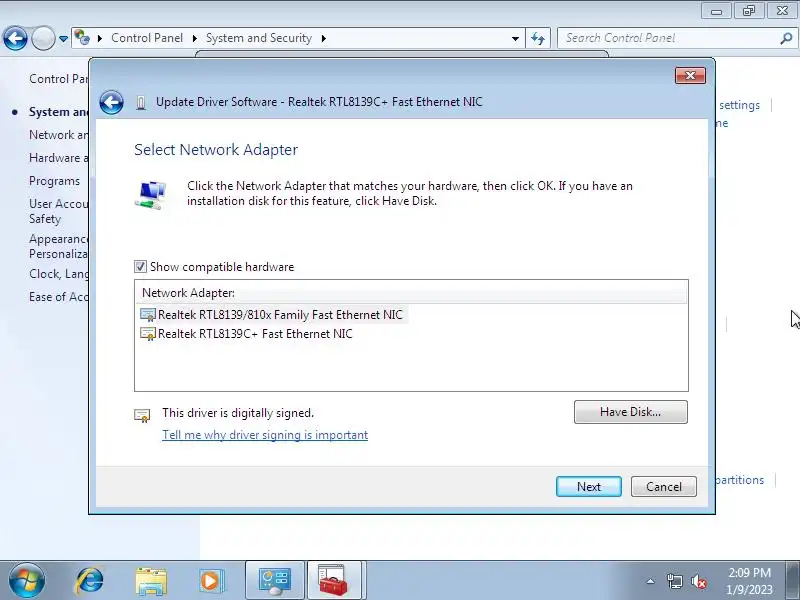Open User Accounts sidebar category
Screen dimensions: 800x600
(59, 211)
